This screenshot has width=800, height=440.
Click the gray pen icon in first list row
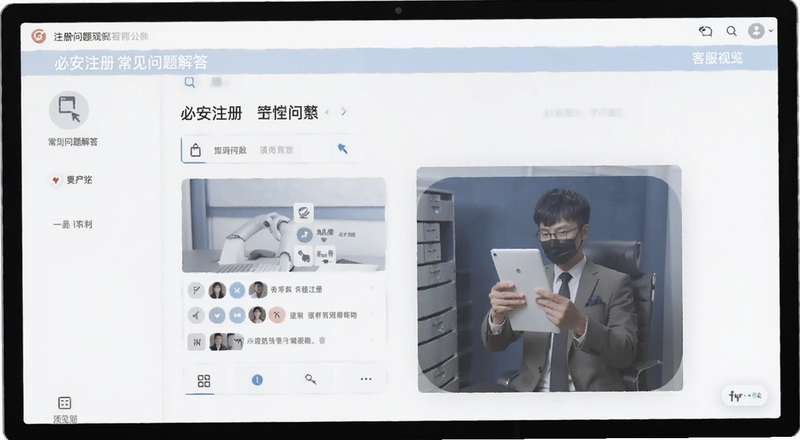196,290
